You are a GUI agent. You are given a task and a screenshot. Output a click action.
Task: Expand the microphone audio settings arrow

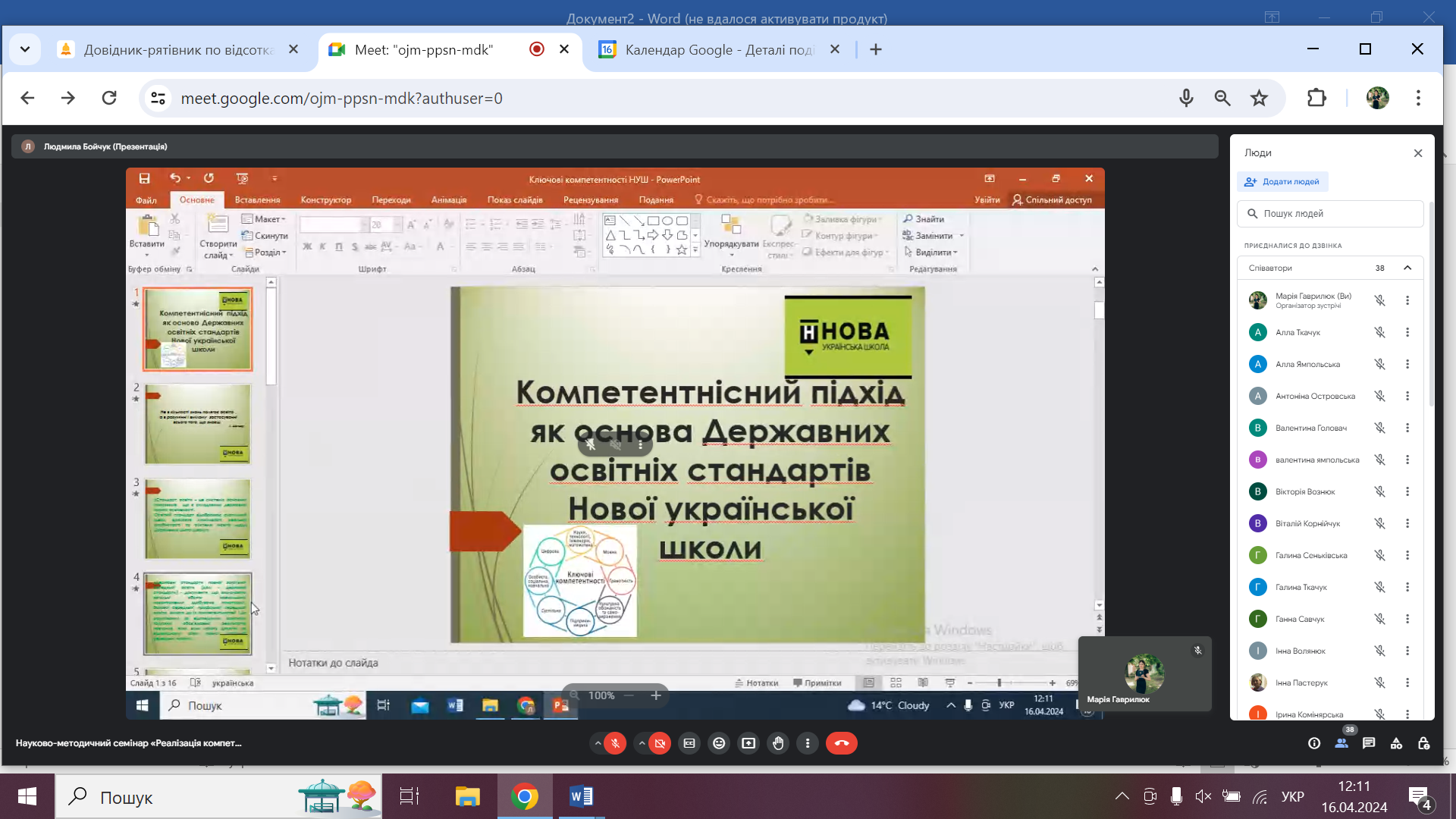click(598, 743)
